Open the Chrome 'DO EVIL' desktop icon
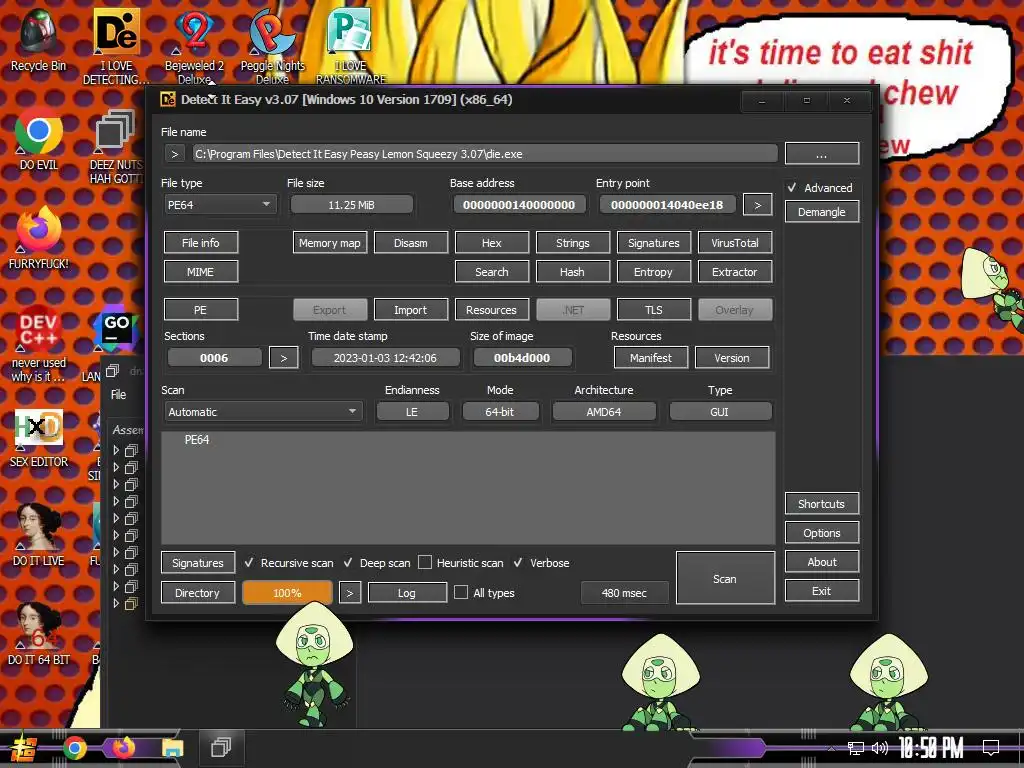 38,139
